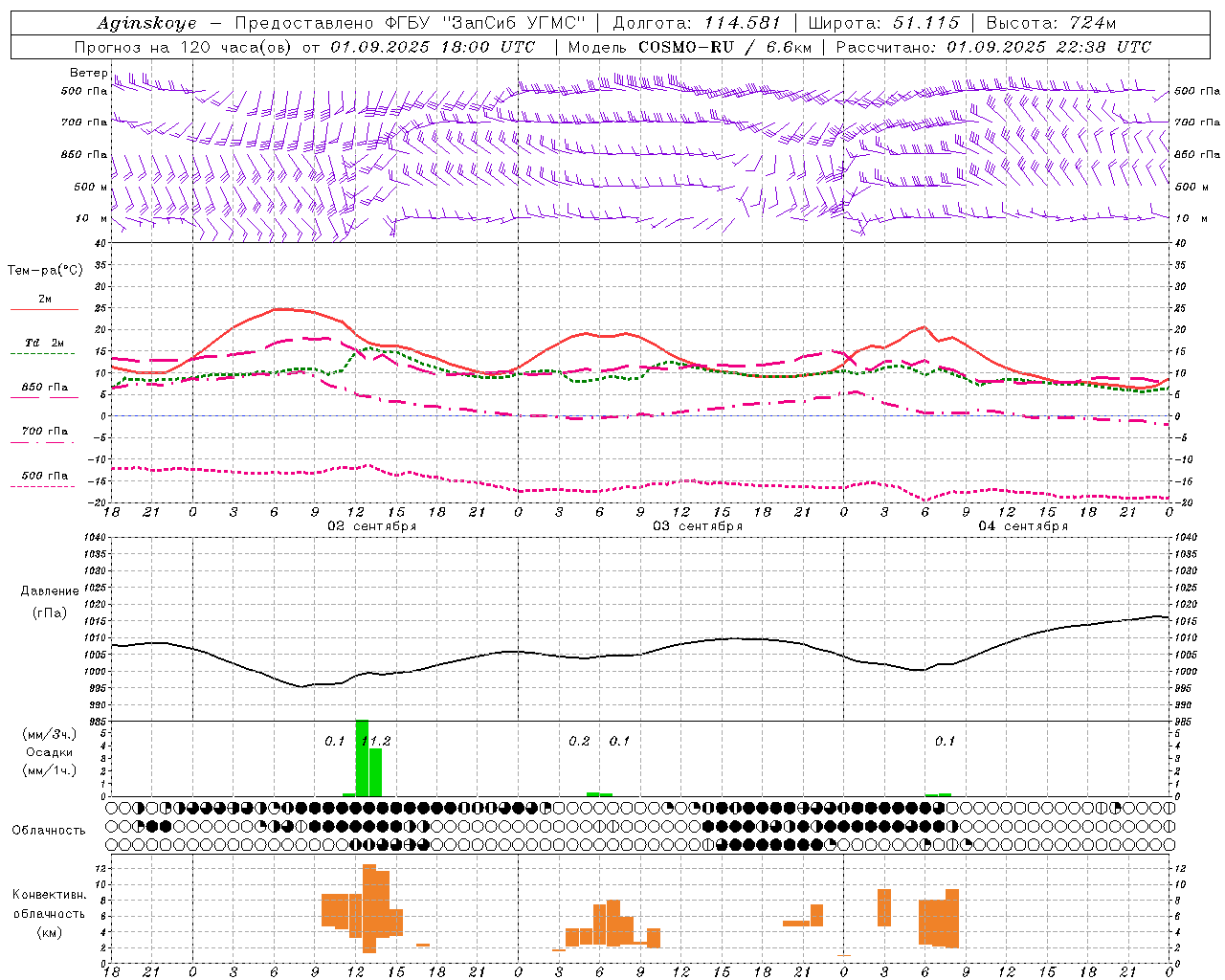Click the "Тем-ра(°C)" temperature label
This screenshot has width=1225, height=980.
(x=45, y=271)
